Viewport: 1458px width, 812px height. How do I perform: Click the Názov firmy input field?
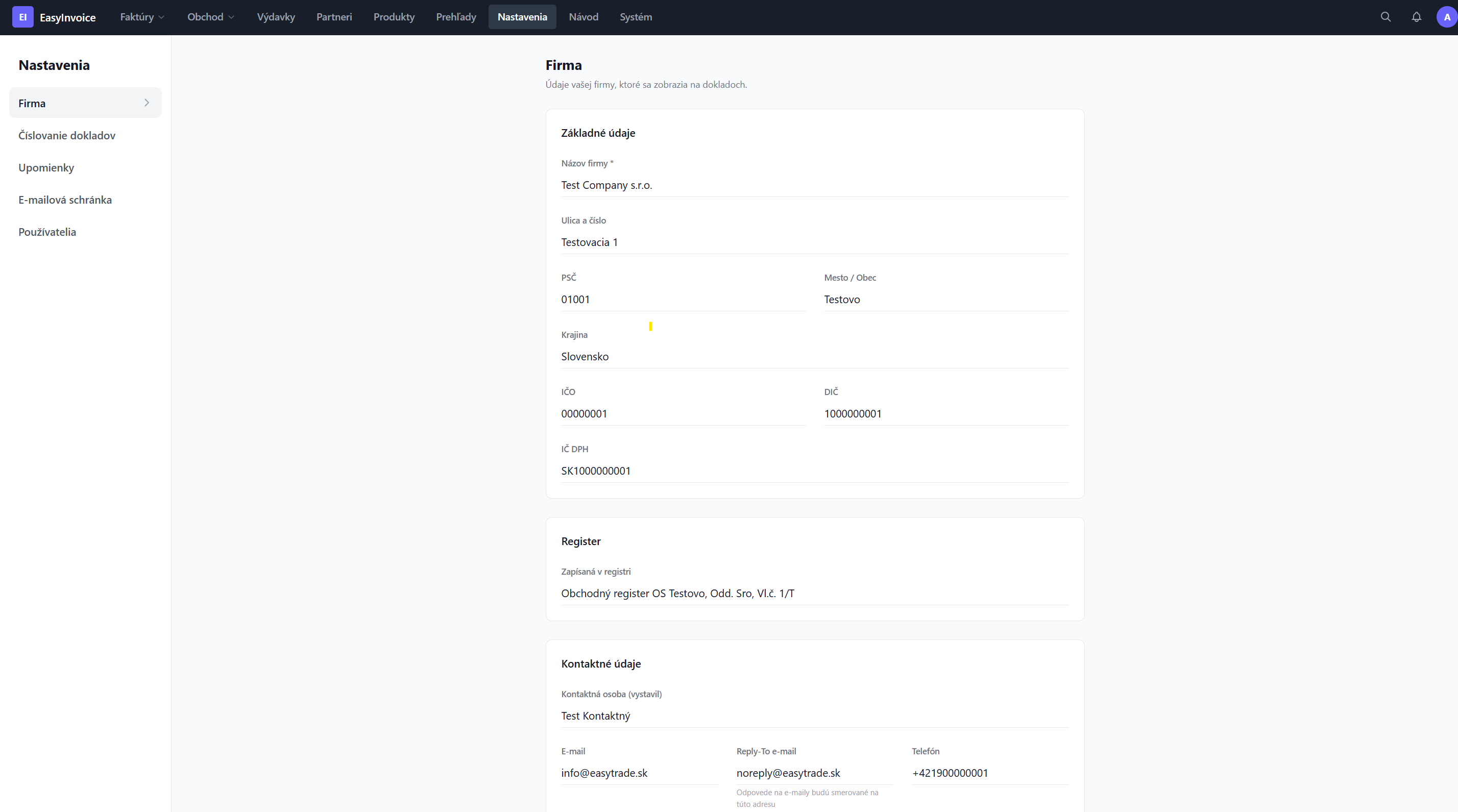point(814,185)
